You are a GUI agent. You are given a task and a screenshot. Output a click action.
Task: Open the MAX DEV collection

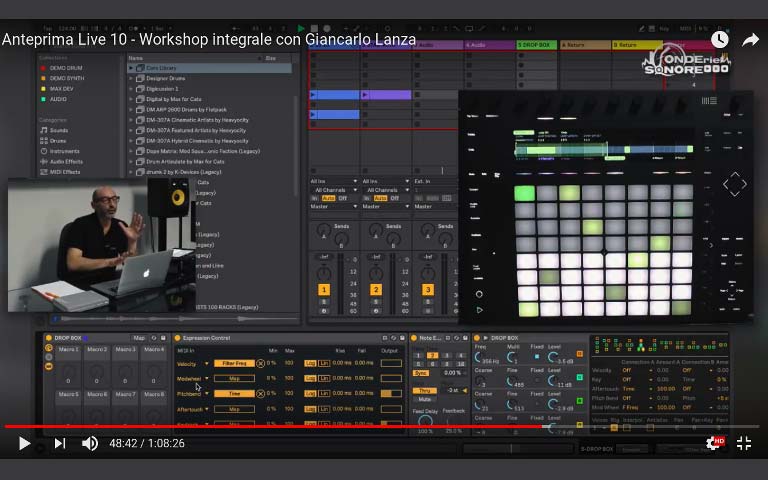57,89
